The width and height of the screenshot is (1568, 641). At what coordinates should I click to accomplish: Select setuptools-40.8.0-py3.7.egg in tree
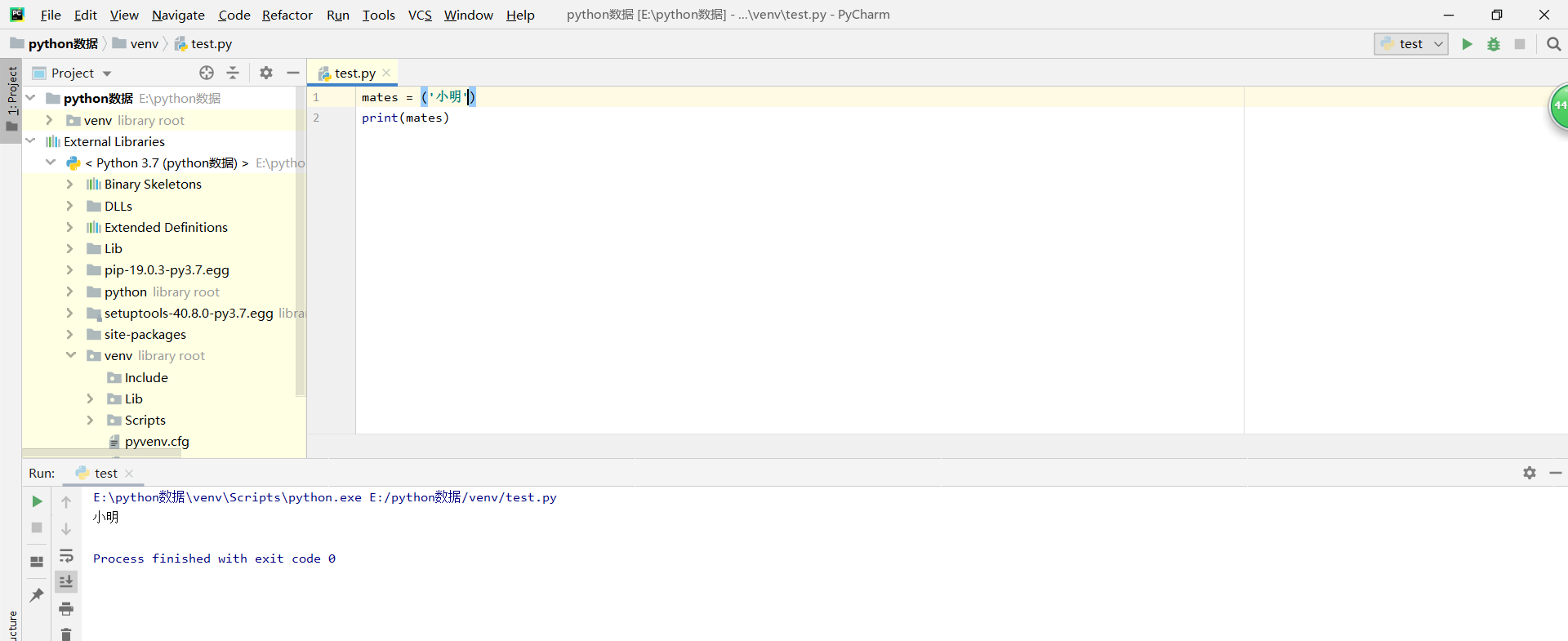[189, 314]
